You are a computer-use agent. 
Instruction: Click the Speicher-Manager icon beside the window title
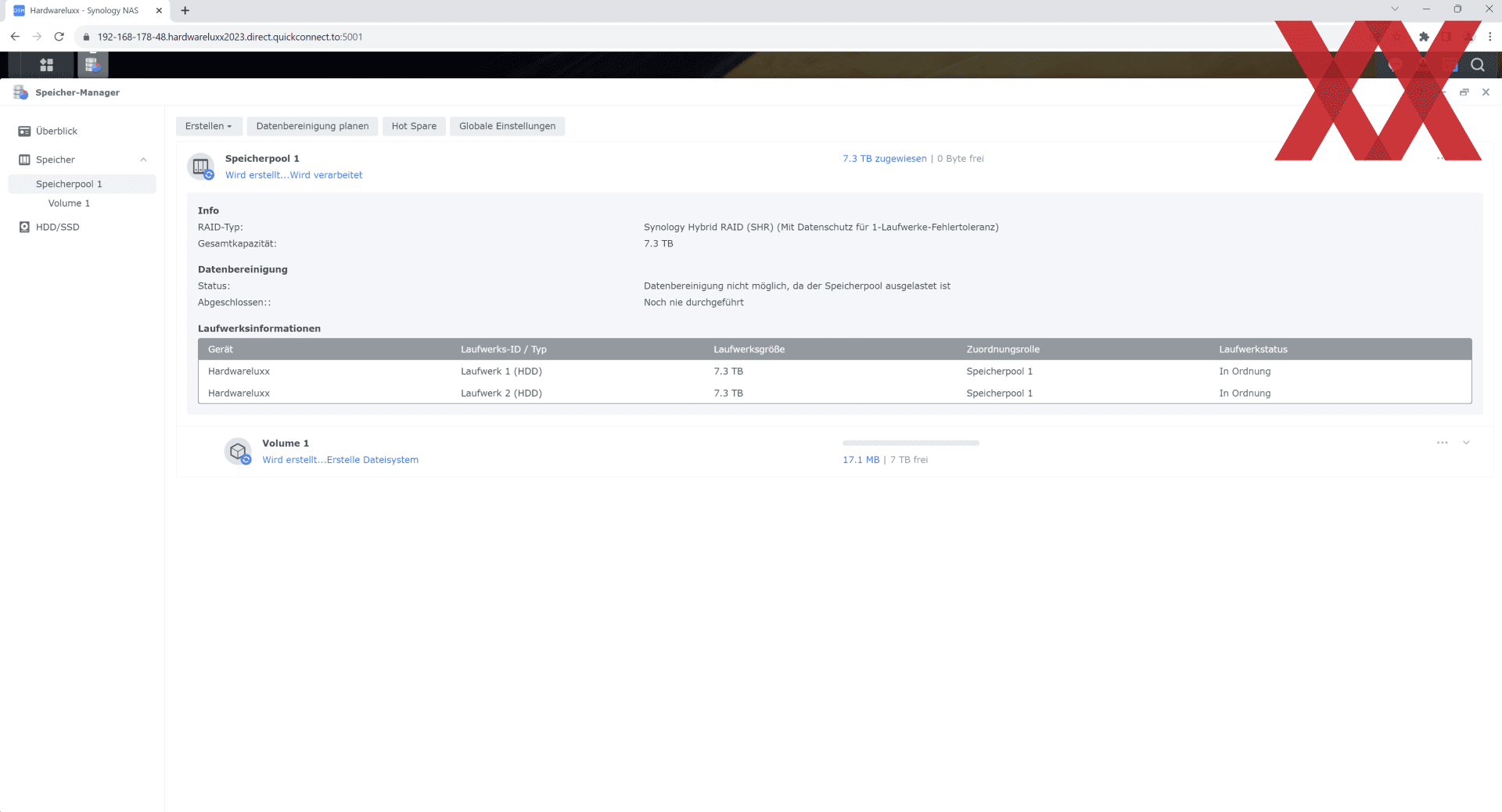[21, 92]
